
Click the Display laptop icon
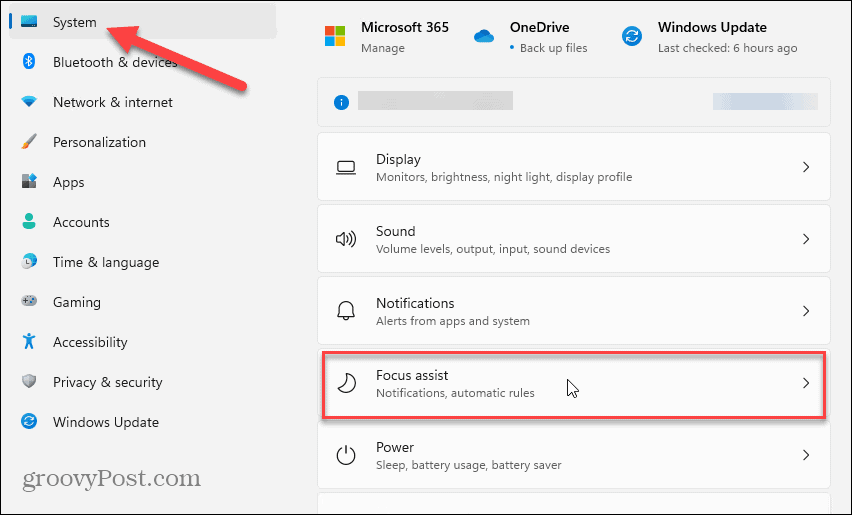point(346,167)
